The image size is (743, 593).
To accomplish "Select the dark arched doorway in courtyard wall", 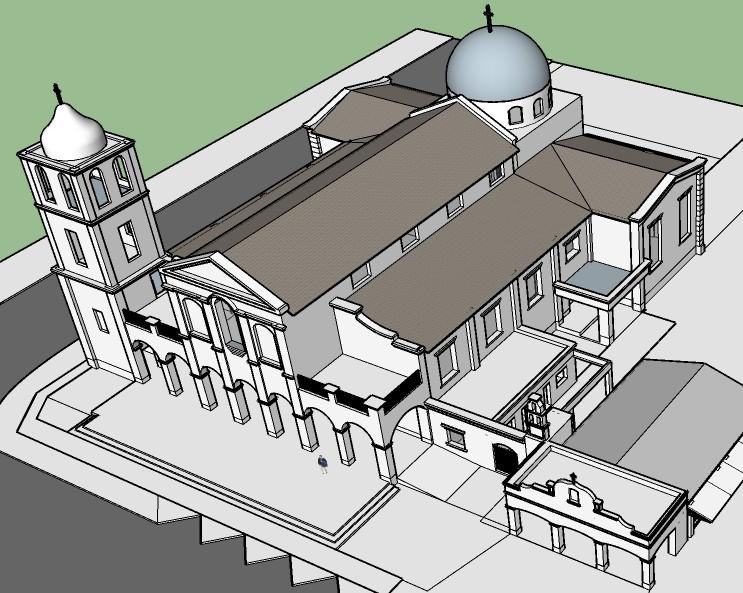I will click(505, 458).
